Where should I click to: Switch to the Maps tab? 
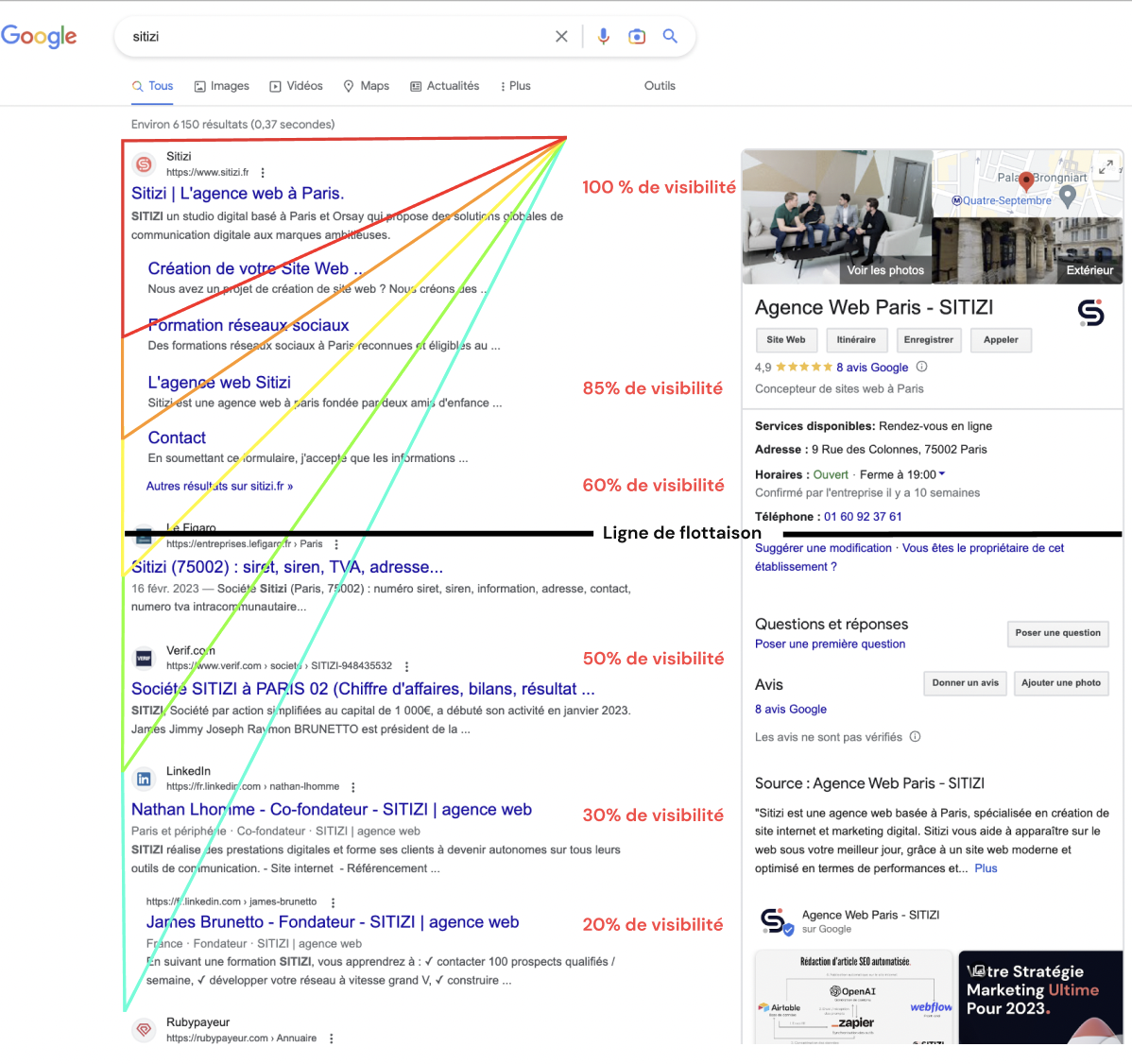(x=366, y=86)
